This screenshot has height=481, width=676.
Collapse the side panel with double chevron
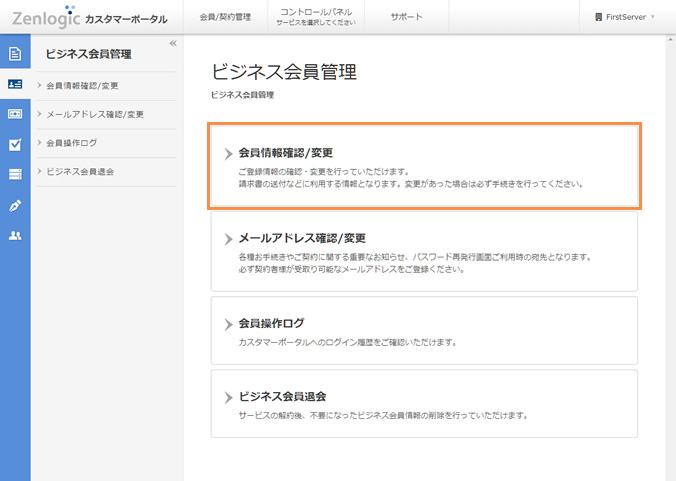click(x=173, y=44)
